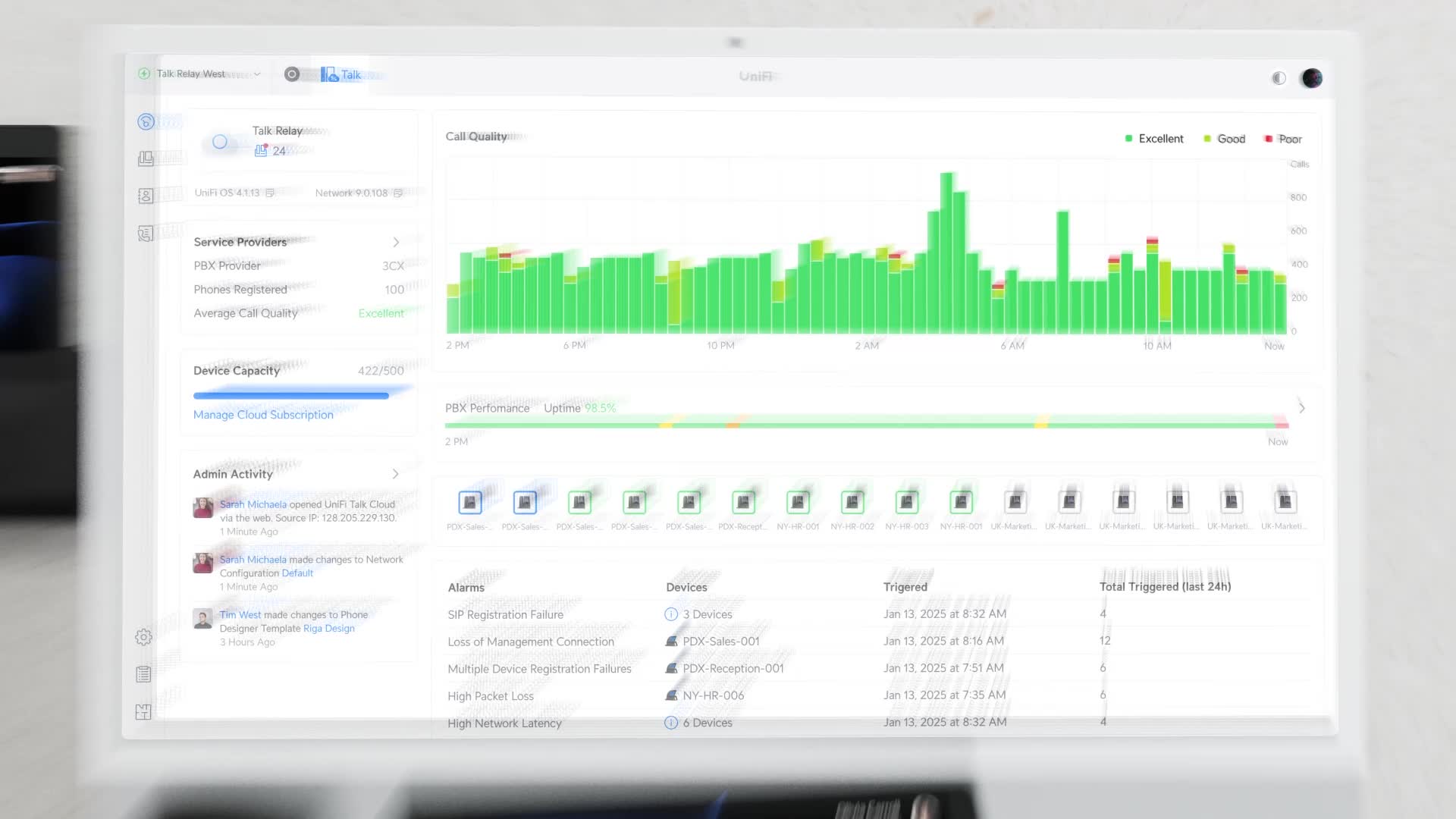Open the contacts icon in the left sidebar
Viewport: 1456px width, 819px height.
point(144,196)
